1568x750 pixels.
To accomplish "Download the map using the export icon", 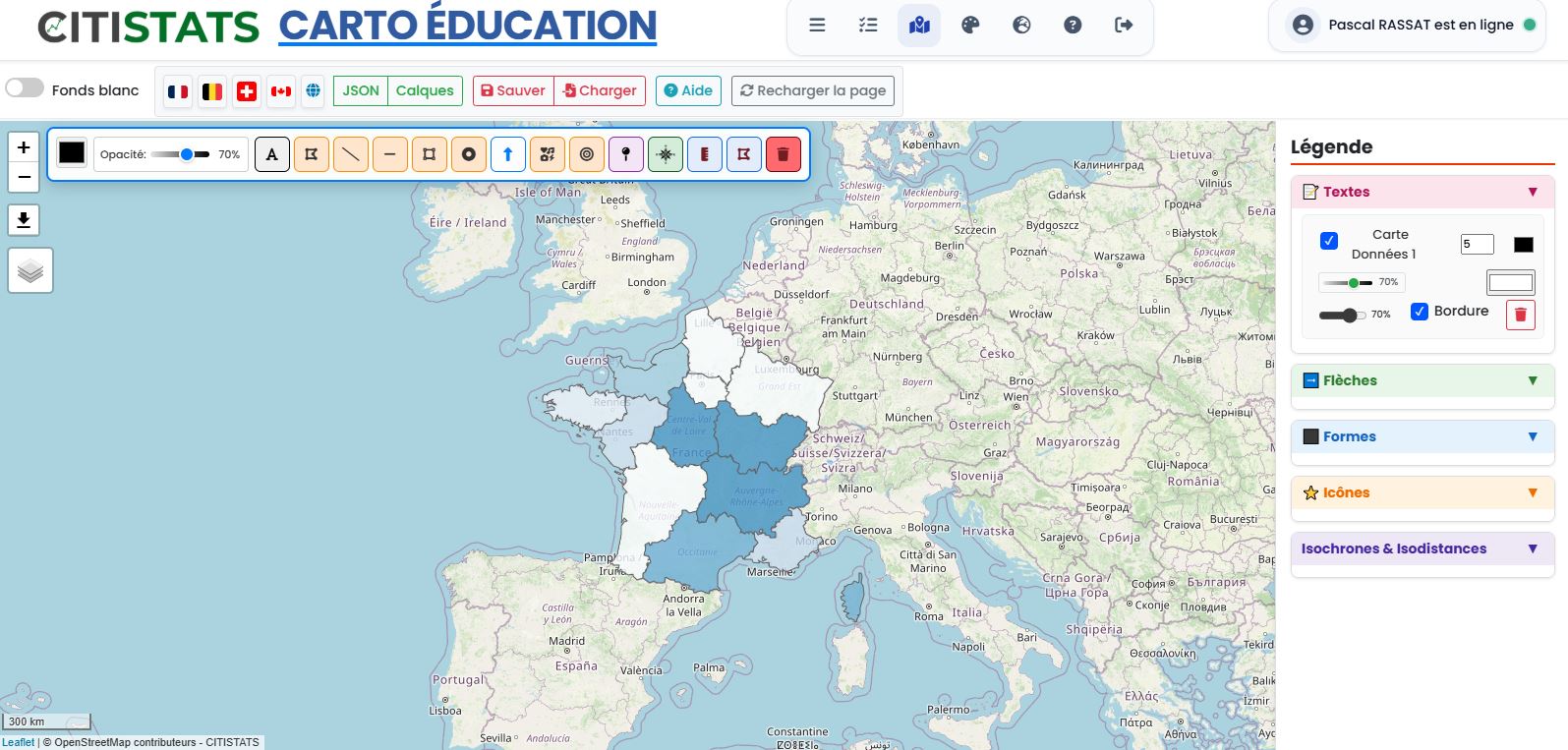I will pos(24,219).
